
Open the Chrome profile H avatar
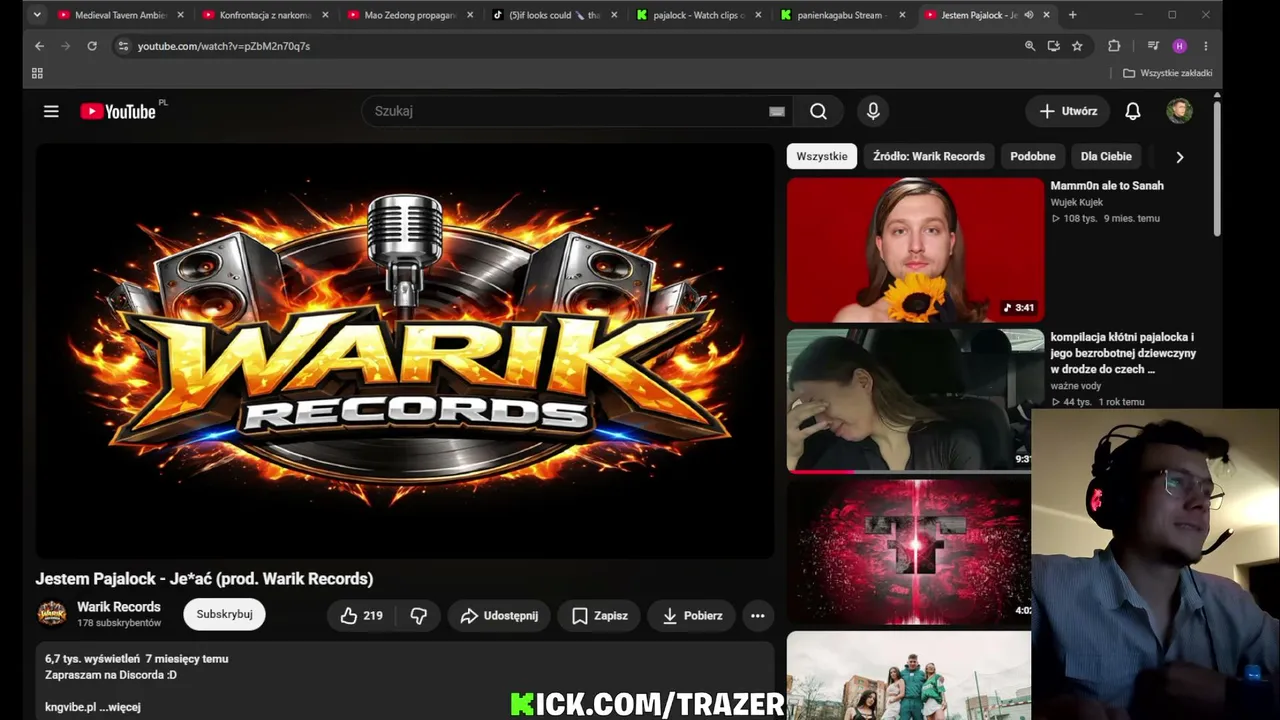1180,46
